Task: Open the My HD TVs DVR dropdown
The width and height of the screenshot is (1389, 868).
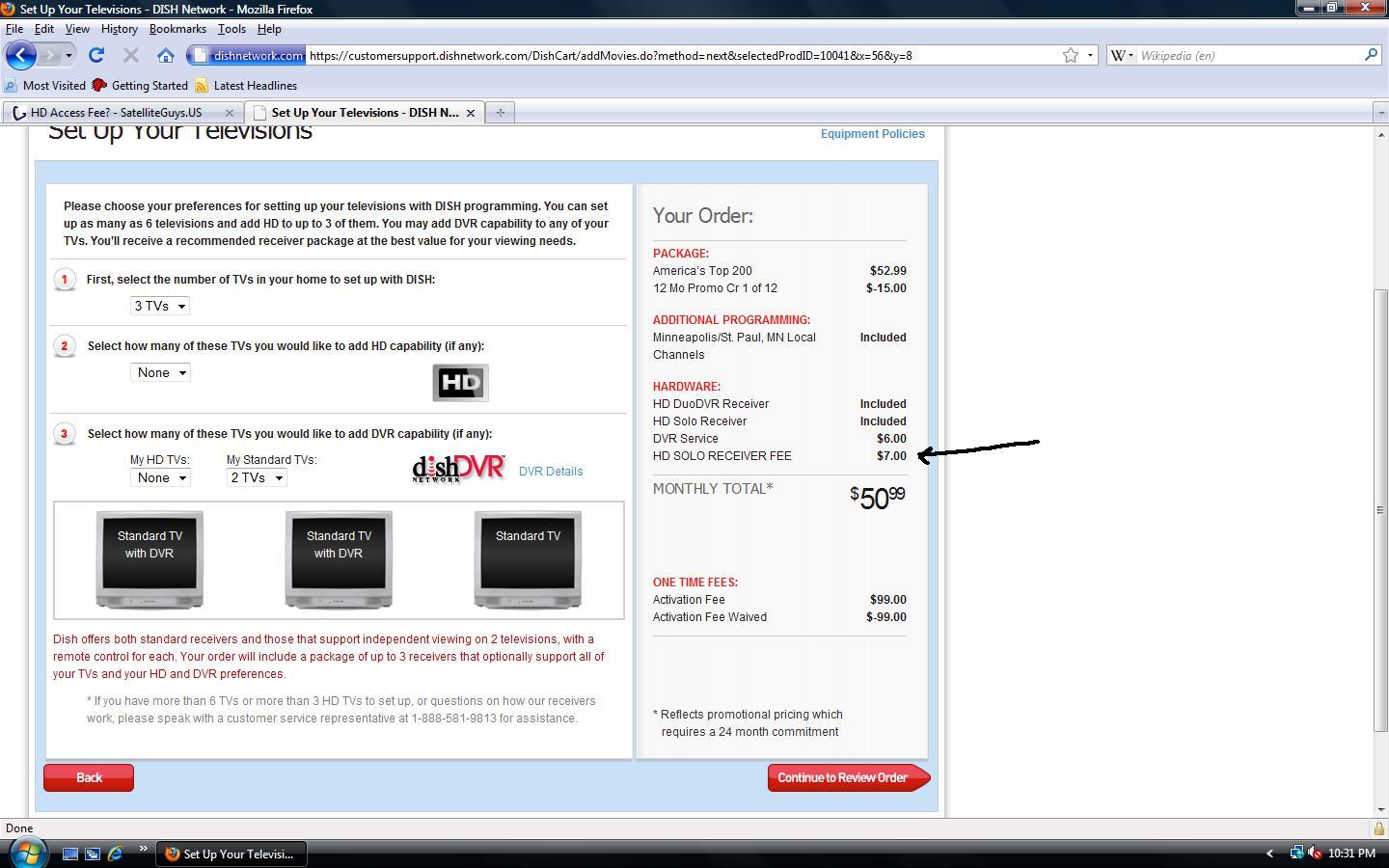Action: click(x=160, y=477)
